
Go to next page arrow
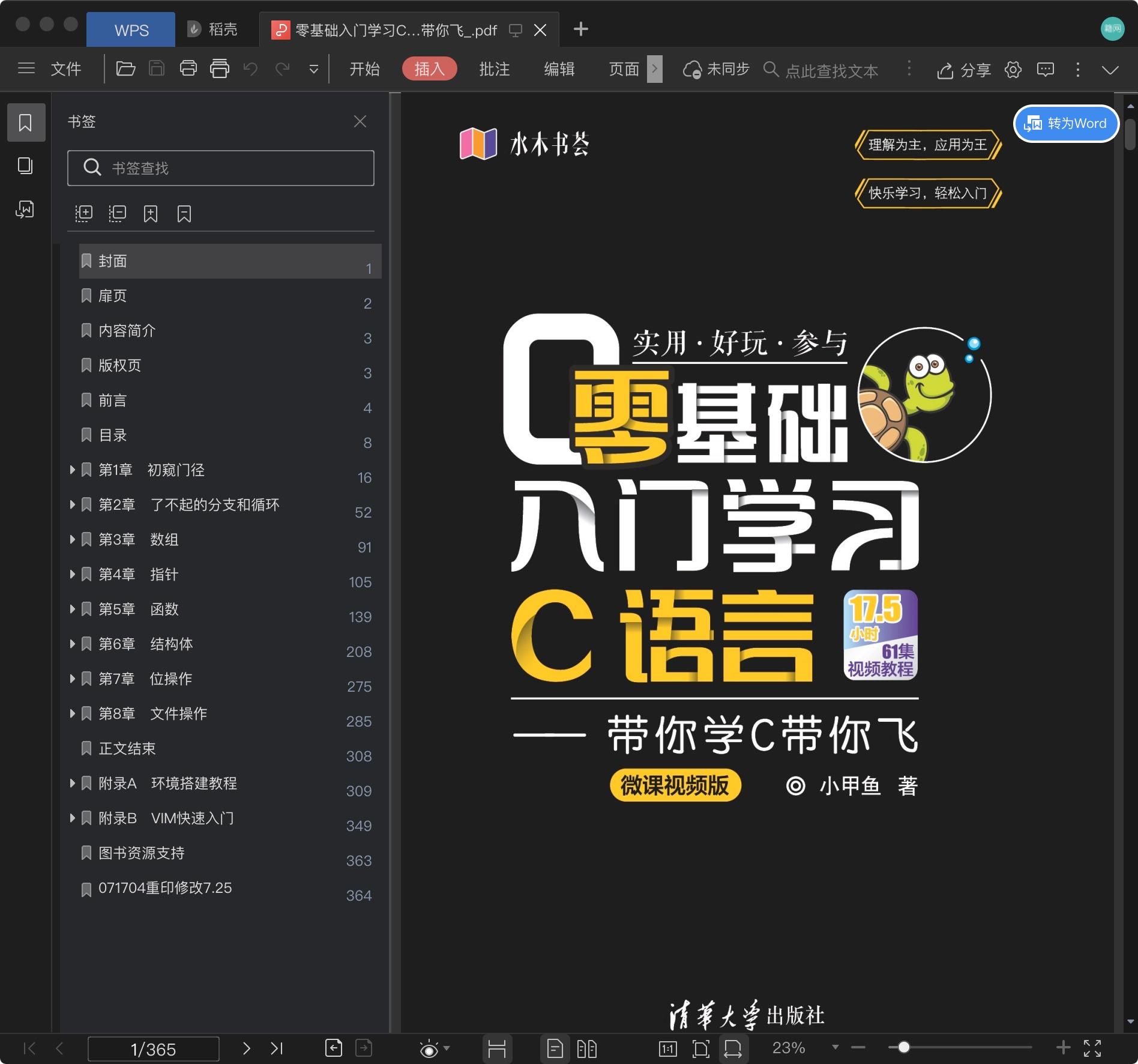pyautogui.click(x=246, y=1048)
